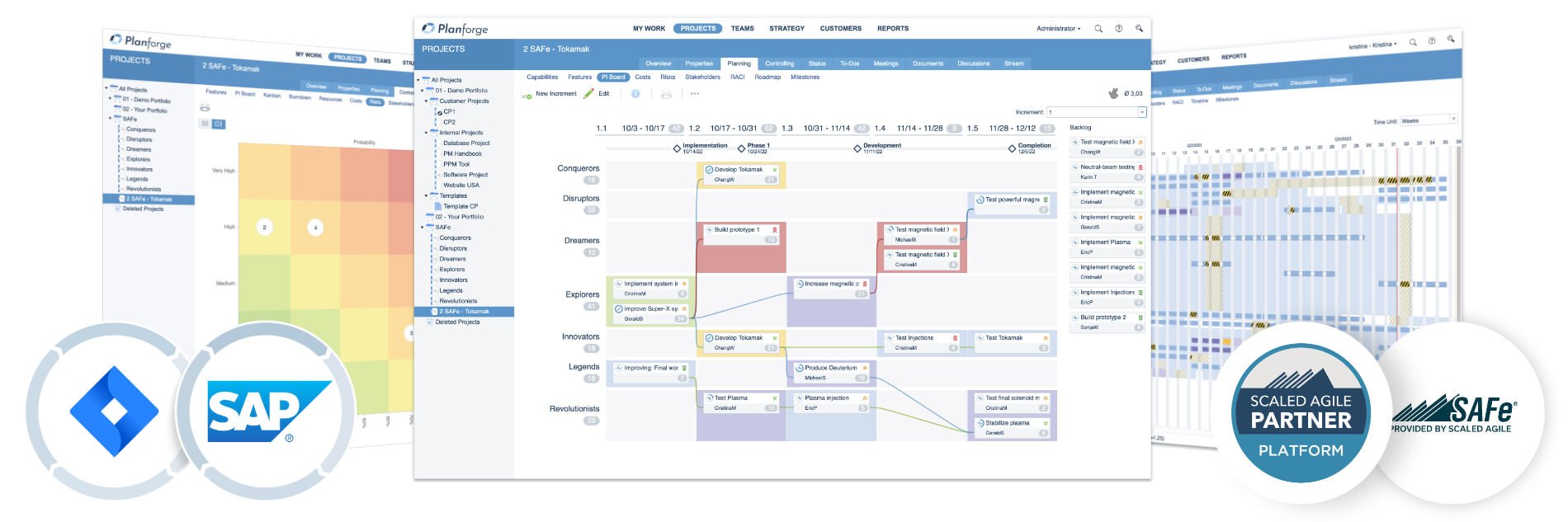Click the High risk bubble numbered 4
The image size is (1568, 522).
[314, 228]
